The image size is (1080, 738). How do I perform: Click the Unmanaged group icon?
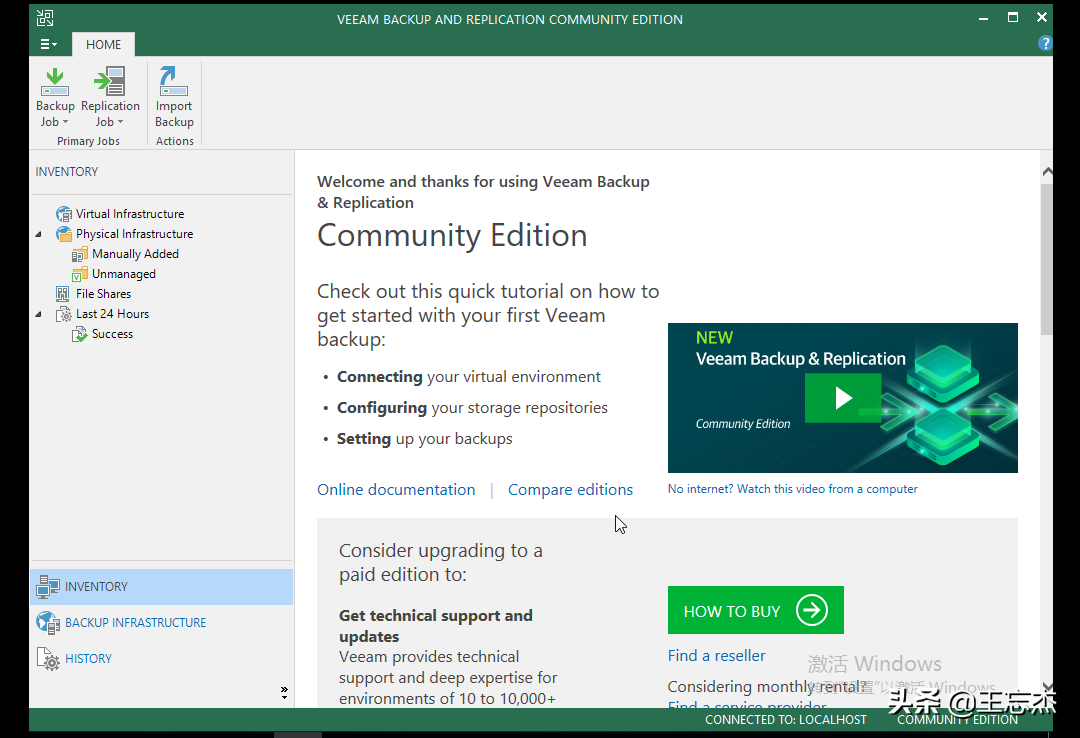(x=80, y=274)
